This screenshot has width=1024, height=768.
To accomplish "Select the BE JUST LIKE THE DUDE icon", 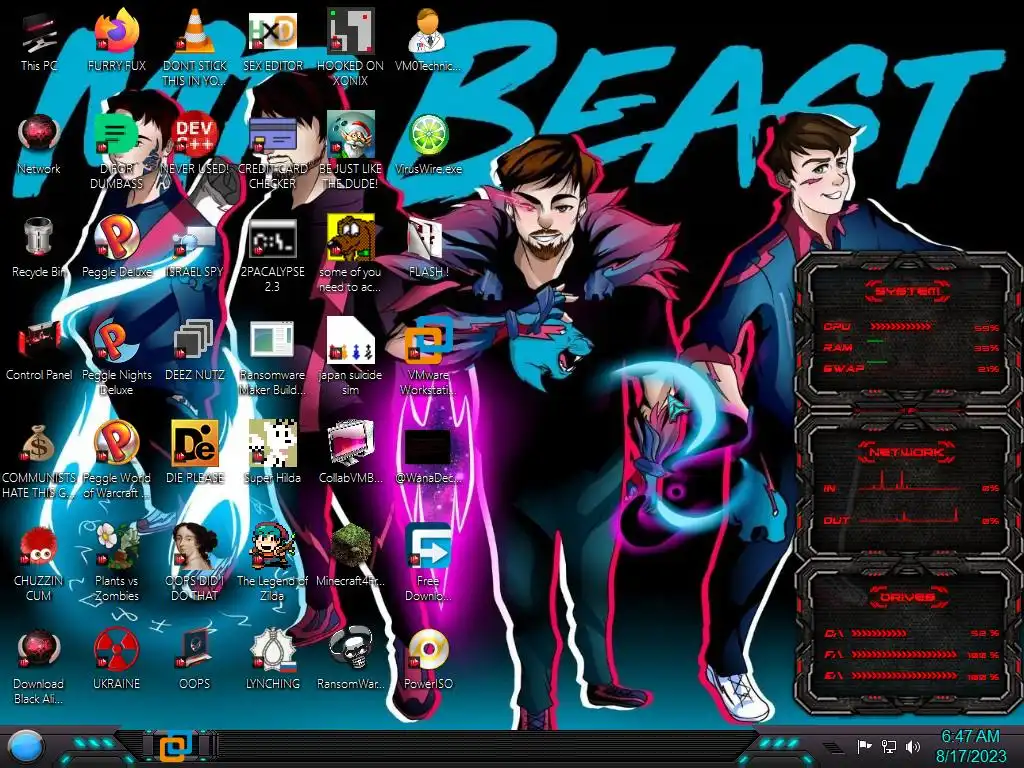I will (351, 135).
